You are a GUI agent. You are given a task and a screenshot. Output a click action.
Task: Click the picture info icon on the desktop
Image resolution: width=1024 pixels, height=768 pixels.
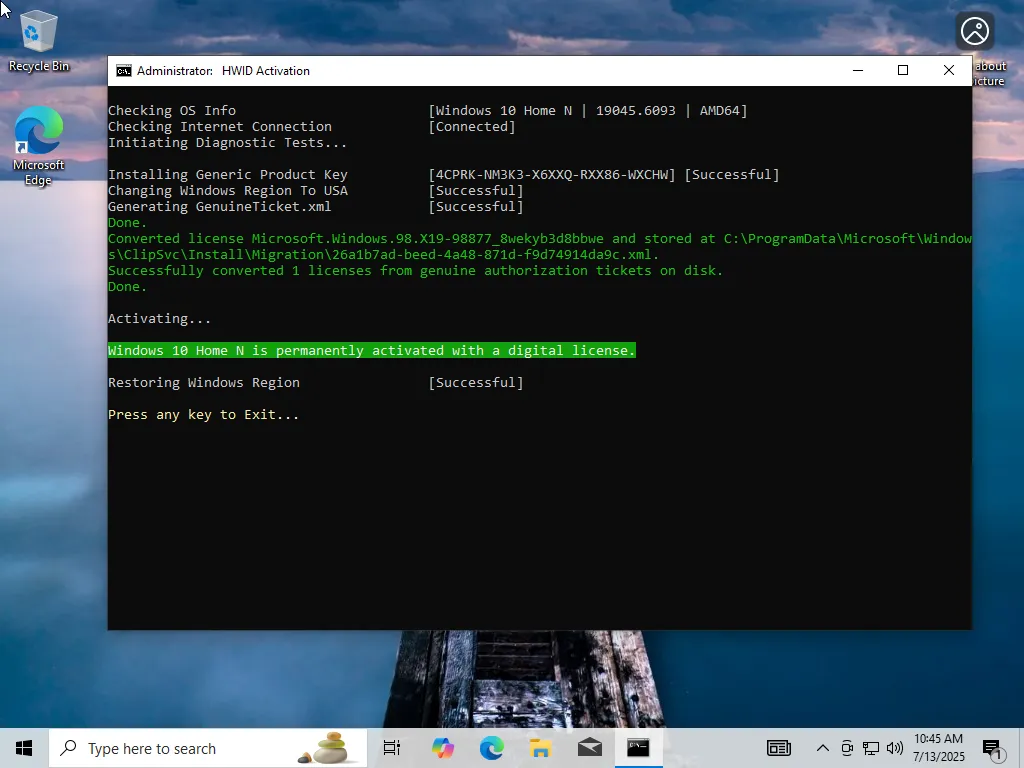click(975, 31)
